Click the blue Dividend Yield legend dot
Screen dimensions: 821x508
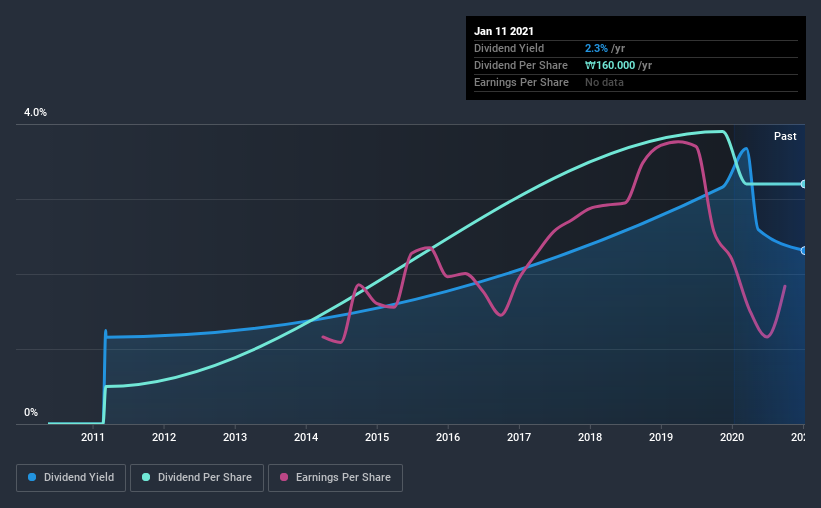[32, 477]
